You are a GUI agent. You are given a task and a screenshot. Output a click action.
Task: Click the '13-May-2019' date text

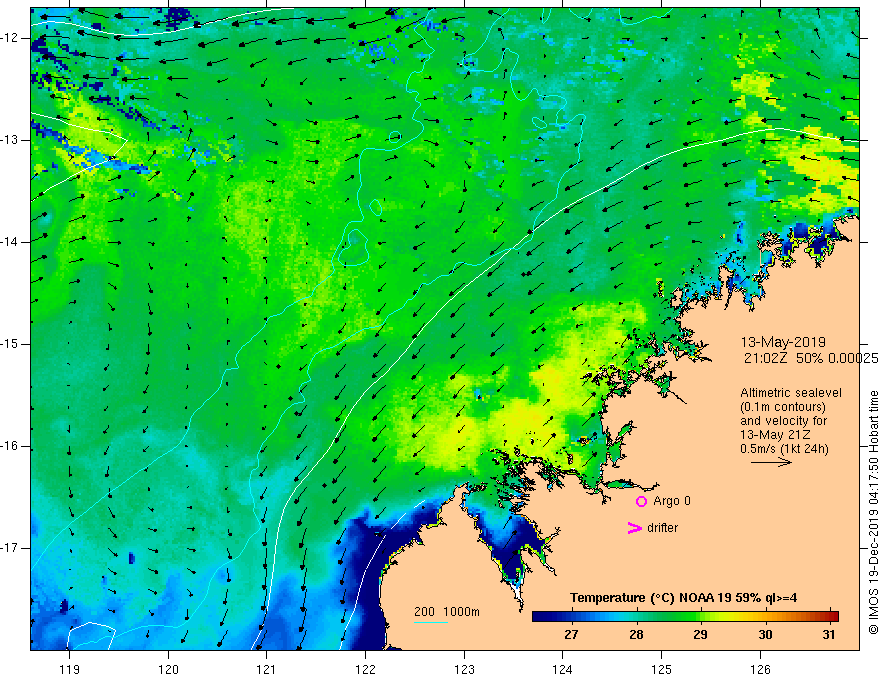(x=783, y=342)
